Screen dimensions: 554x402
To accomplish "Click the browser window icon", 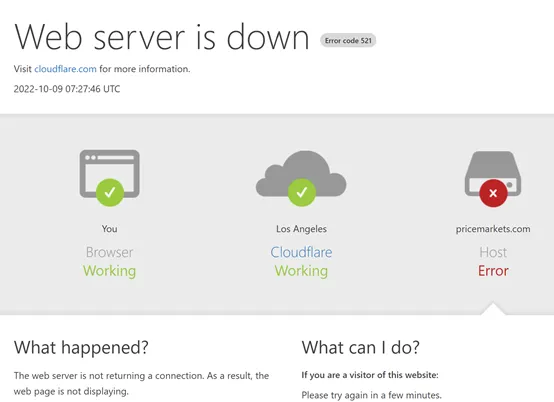I will 110,174.
